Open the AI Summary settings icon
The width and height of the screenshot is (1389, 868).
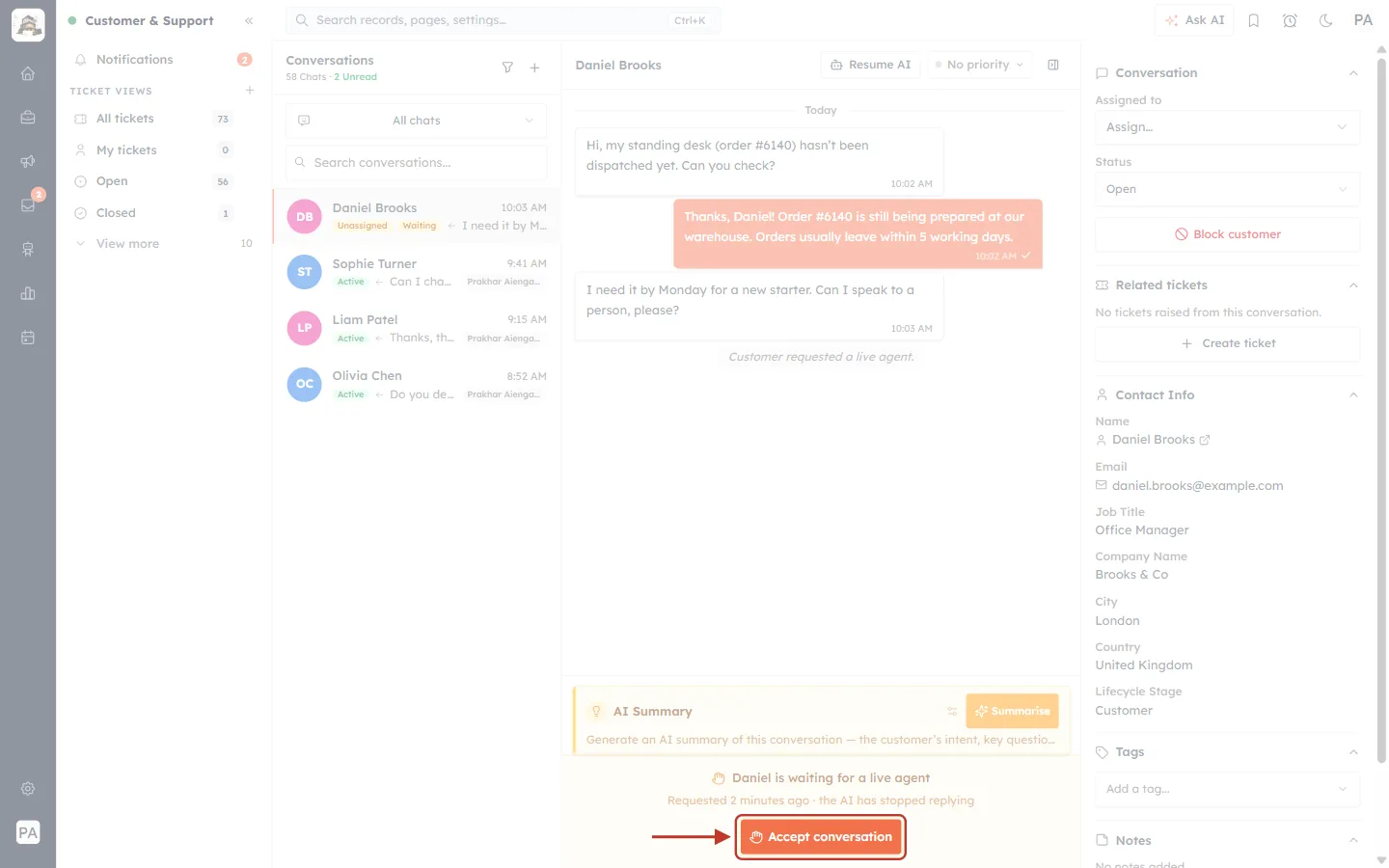pos(952,712)
